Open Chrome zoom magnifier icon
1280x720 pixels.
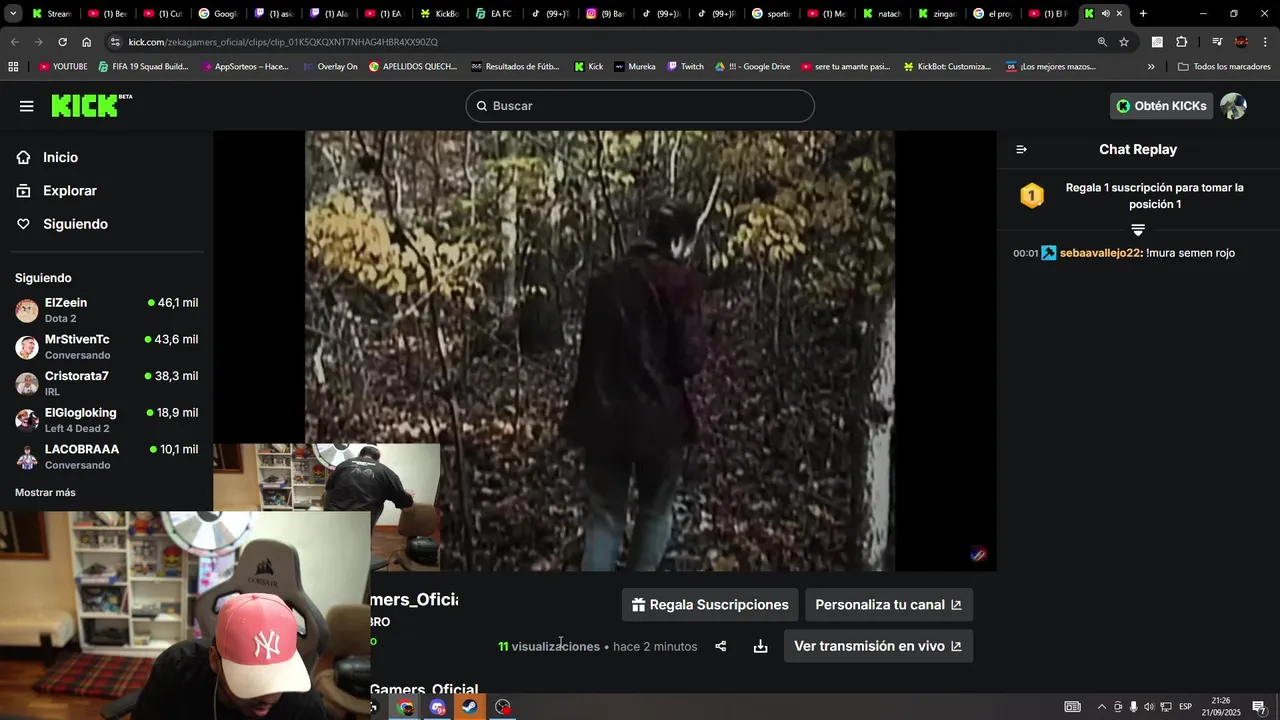pyautogui.click(x=1102, y=42)
